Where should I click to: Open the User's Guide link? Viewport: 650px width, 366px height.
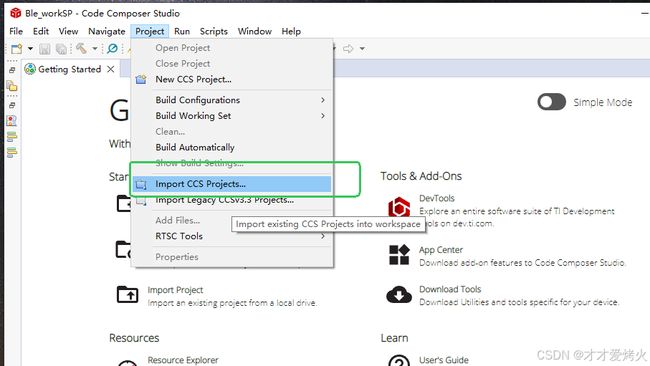tap(444, 360)
